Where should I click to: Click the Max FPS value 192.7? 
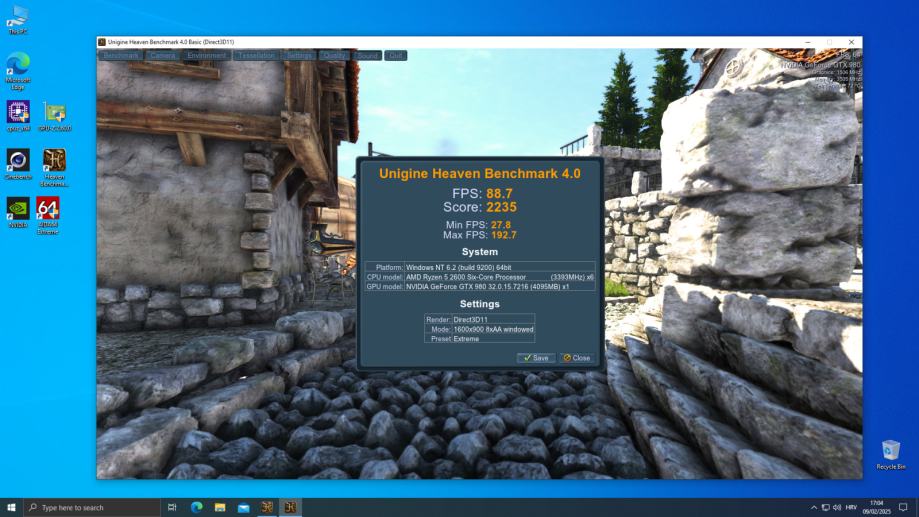coord(503,235)
